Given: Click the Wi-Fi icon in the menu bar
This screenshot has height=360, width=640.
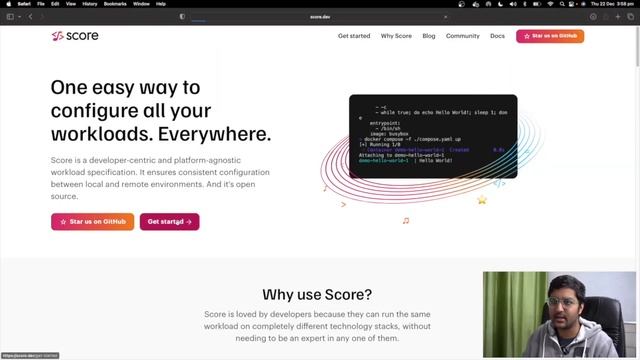Looking at the screenshot, I should [x=550, y=4].
